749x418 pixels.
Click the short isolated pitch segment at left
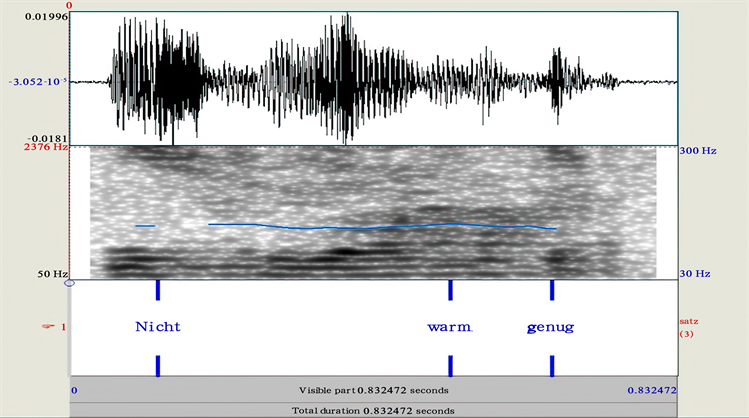pos(145,226)
